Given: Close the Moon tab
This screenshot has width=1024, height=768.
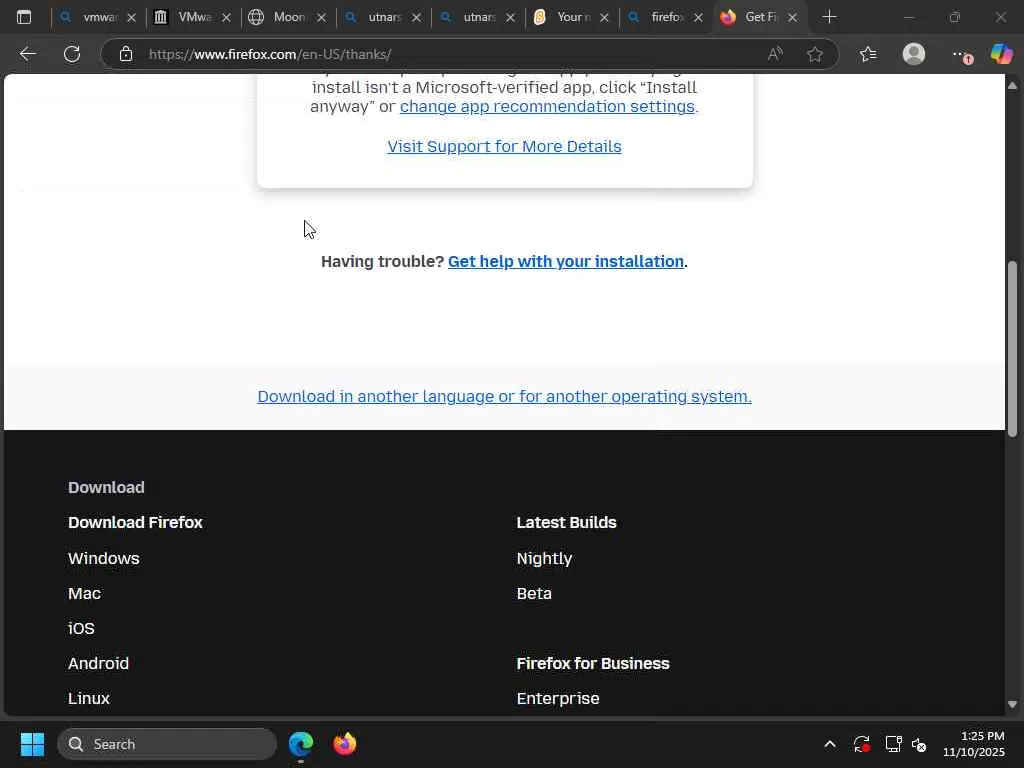Looking at the screenshot, I should pos(321,18).
